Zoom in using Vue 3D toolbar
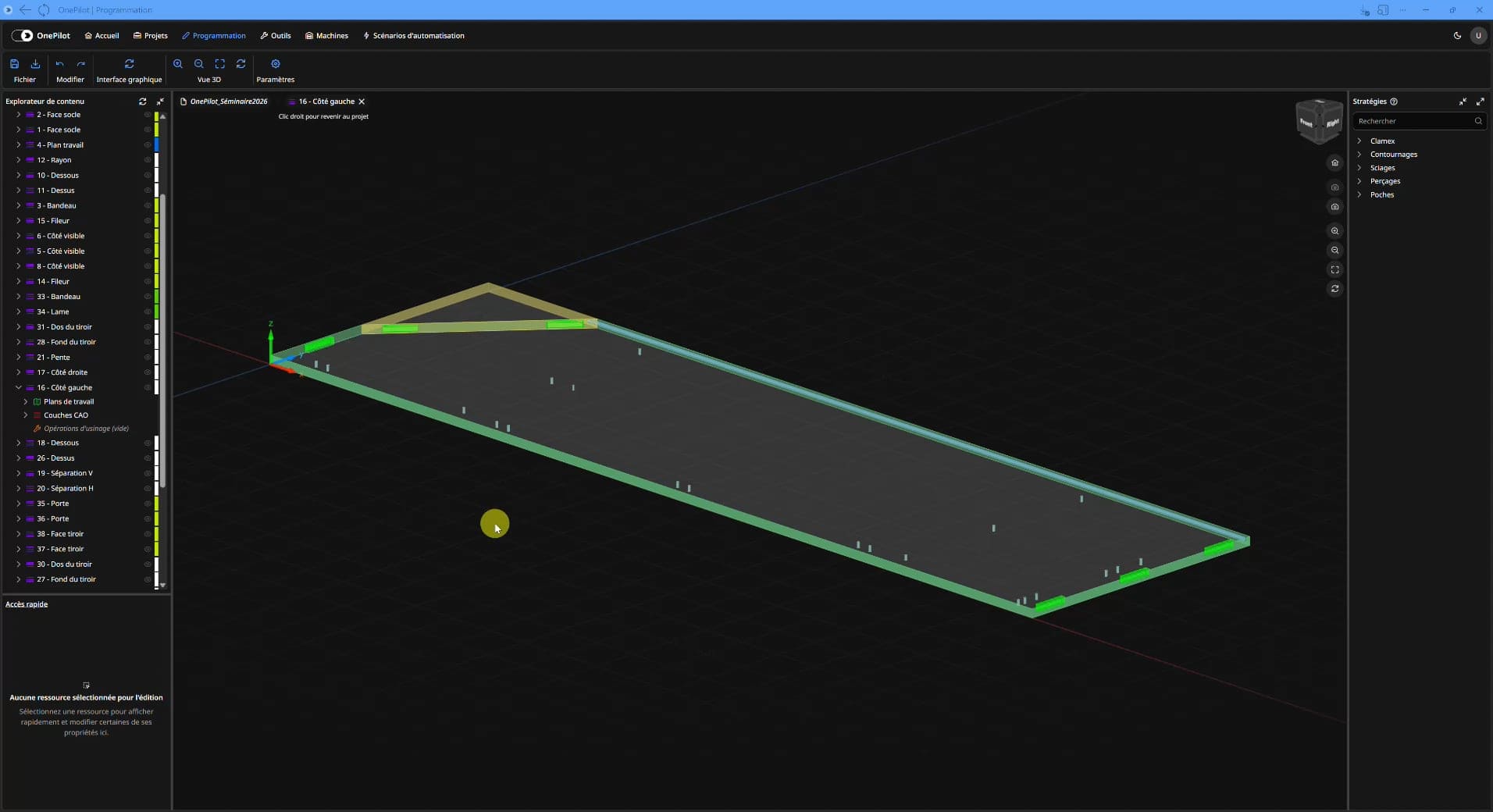Viewport: 1493px width, 812px height. point(178,64)
